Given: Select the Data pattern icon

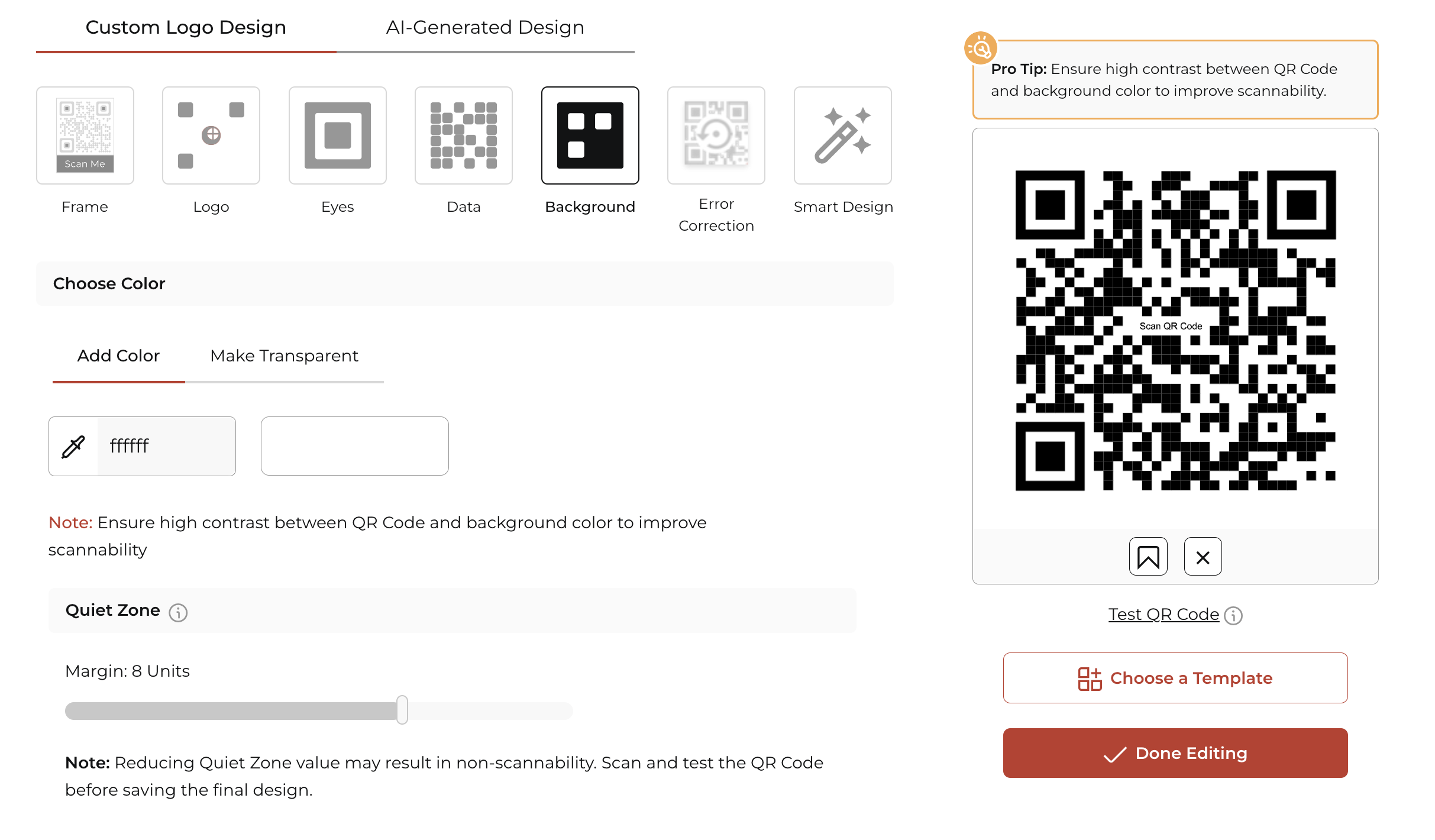Looking at the screenshot, I should [464, 135].
